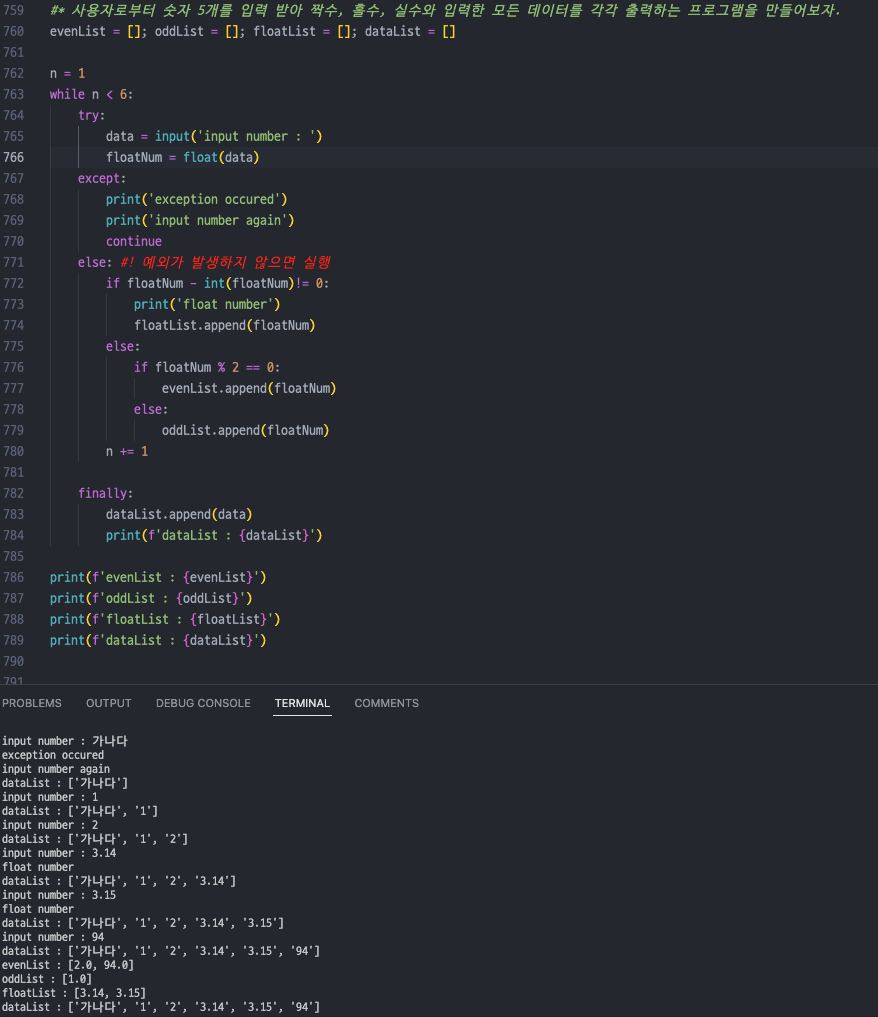Screen dimensions: 878x1017
Task: Click 'evenList.append(floatNum)' on line 777
Action: pos(249,389)
